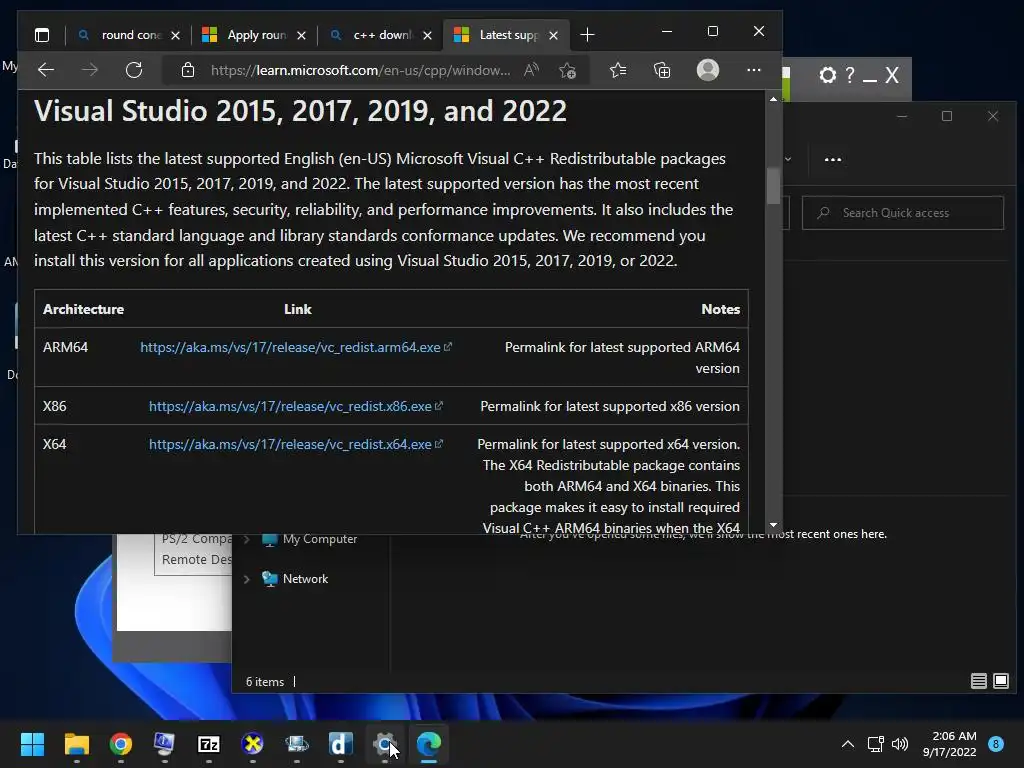1024x768 pixels.
Task: Open gear settings in background green app
Action: (827, 75)
